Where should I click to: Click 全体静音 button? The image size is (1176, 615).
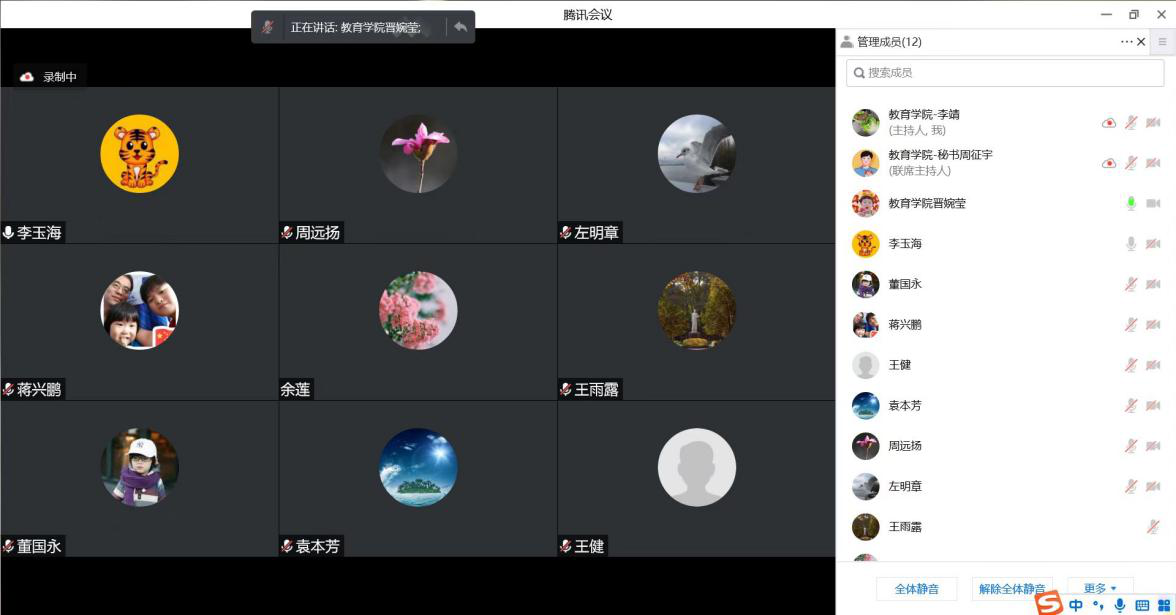click(916, 589)
